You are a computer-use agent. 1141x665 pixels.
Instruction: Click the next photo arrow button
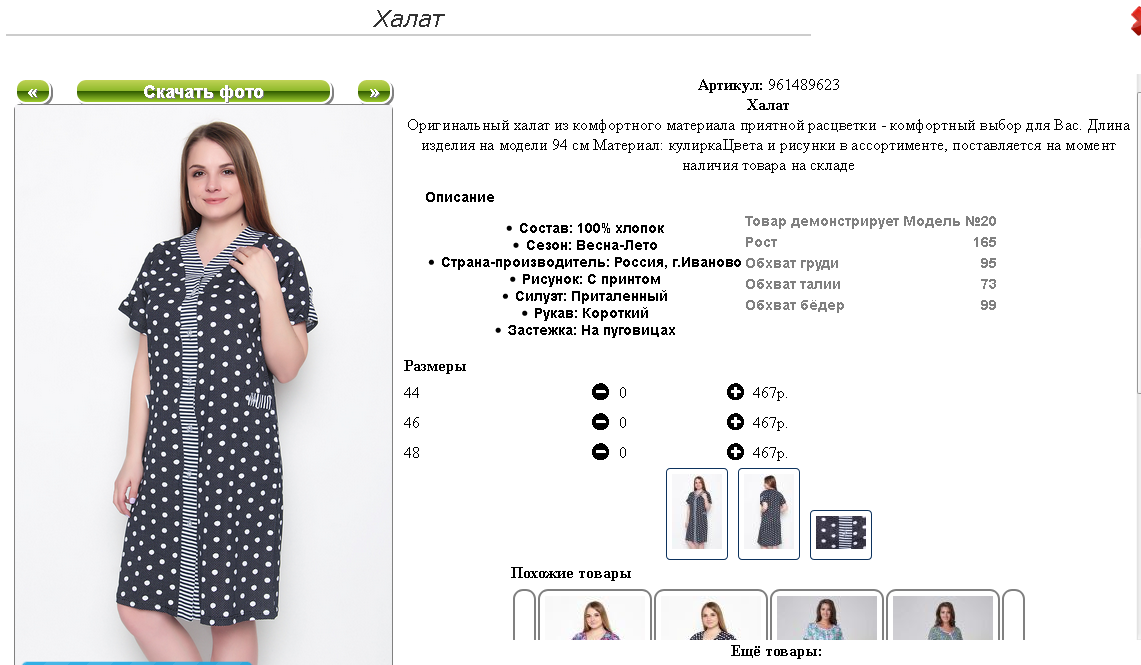click(375, 92)
